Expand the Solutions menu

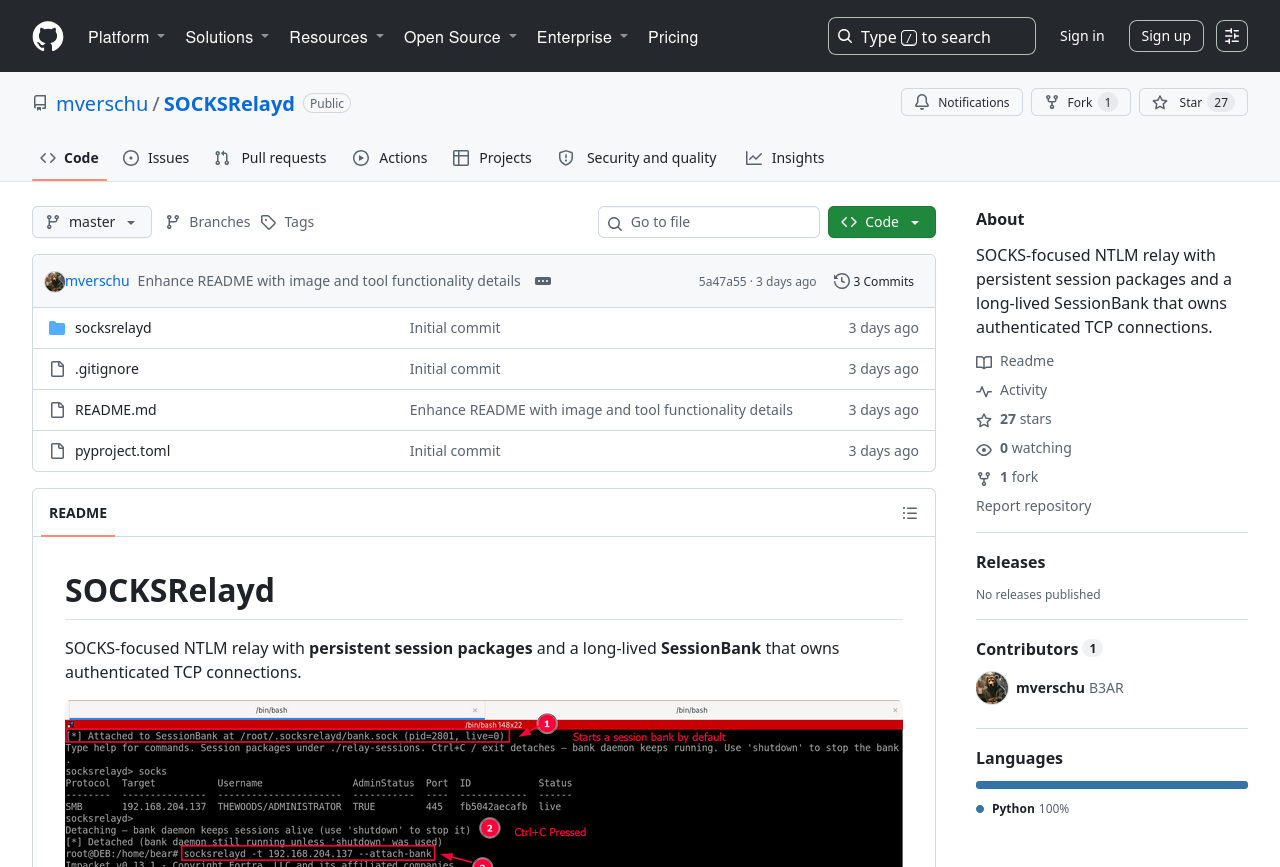pos(228,37)
